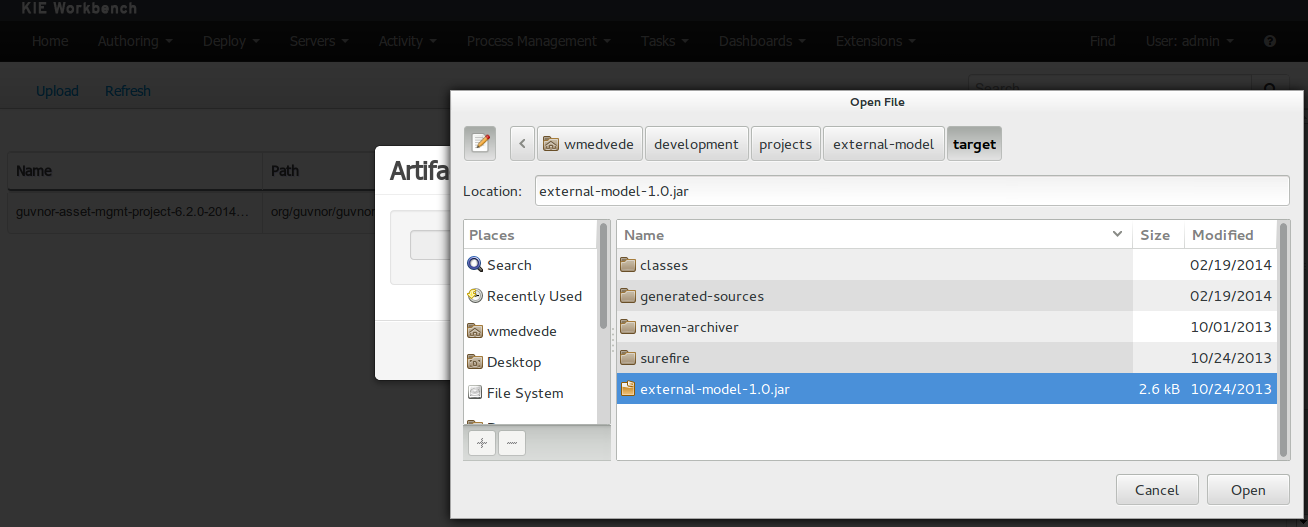Image resolution: width=1308 pixels, height=527 pixels.
Task: Select the Home menu item
Action: (x=50, y=41)
